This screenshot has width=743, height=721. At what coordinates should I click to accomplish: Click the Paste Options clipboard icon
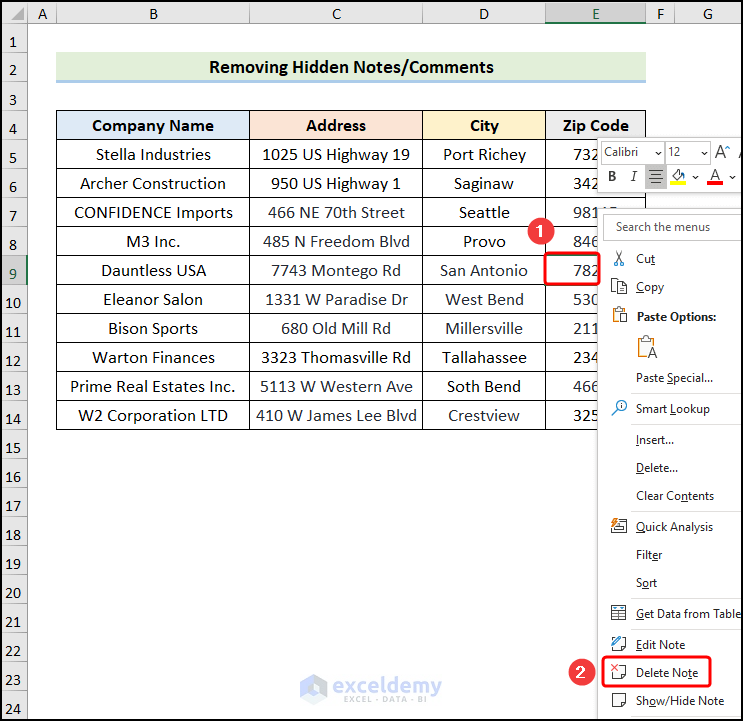620,315
